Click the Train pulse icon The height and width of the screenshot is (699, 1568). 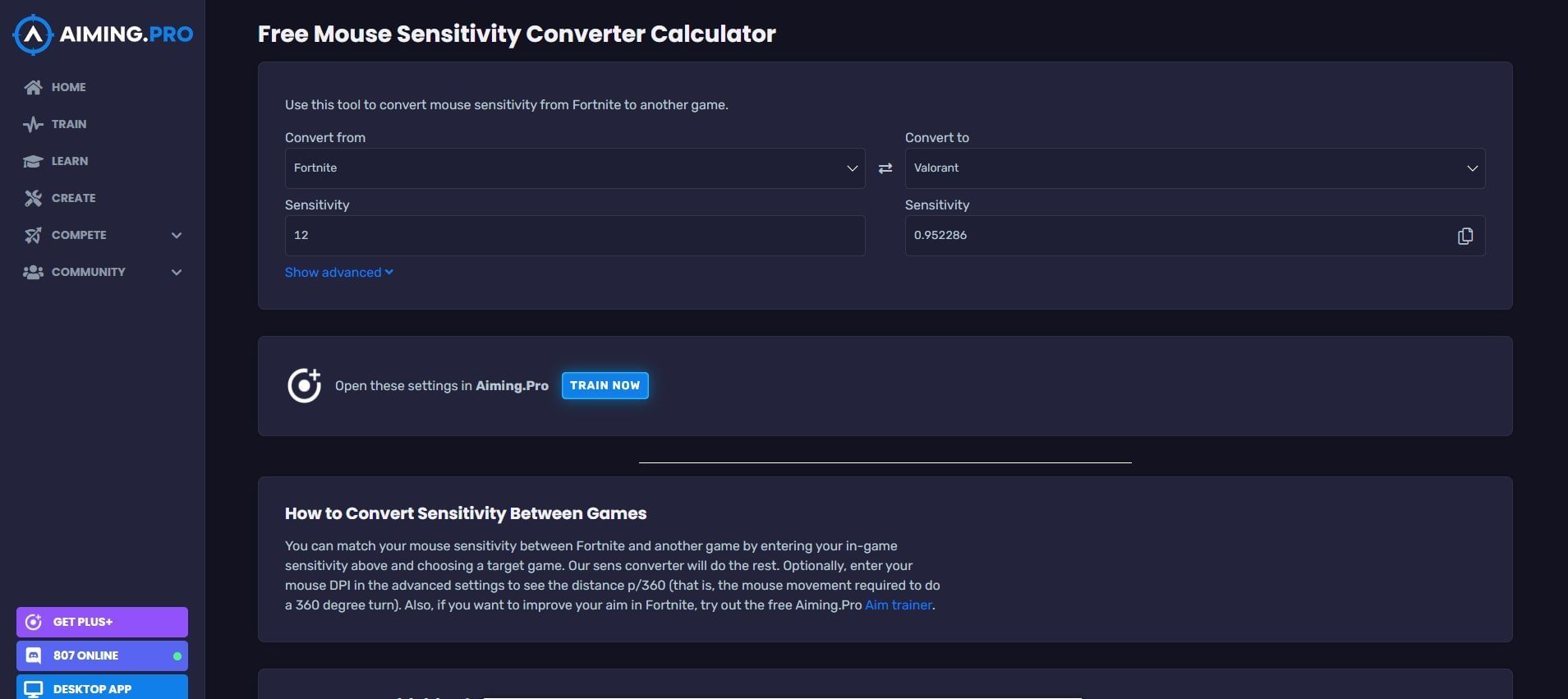click(x=33, y=125)
